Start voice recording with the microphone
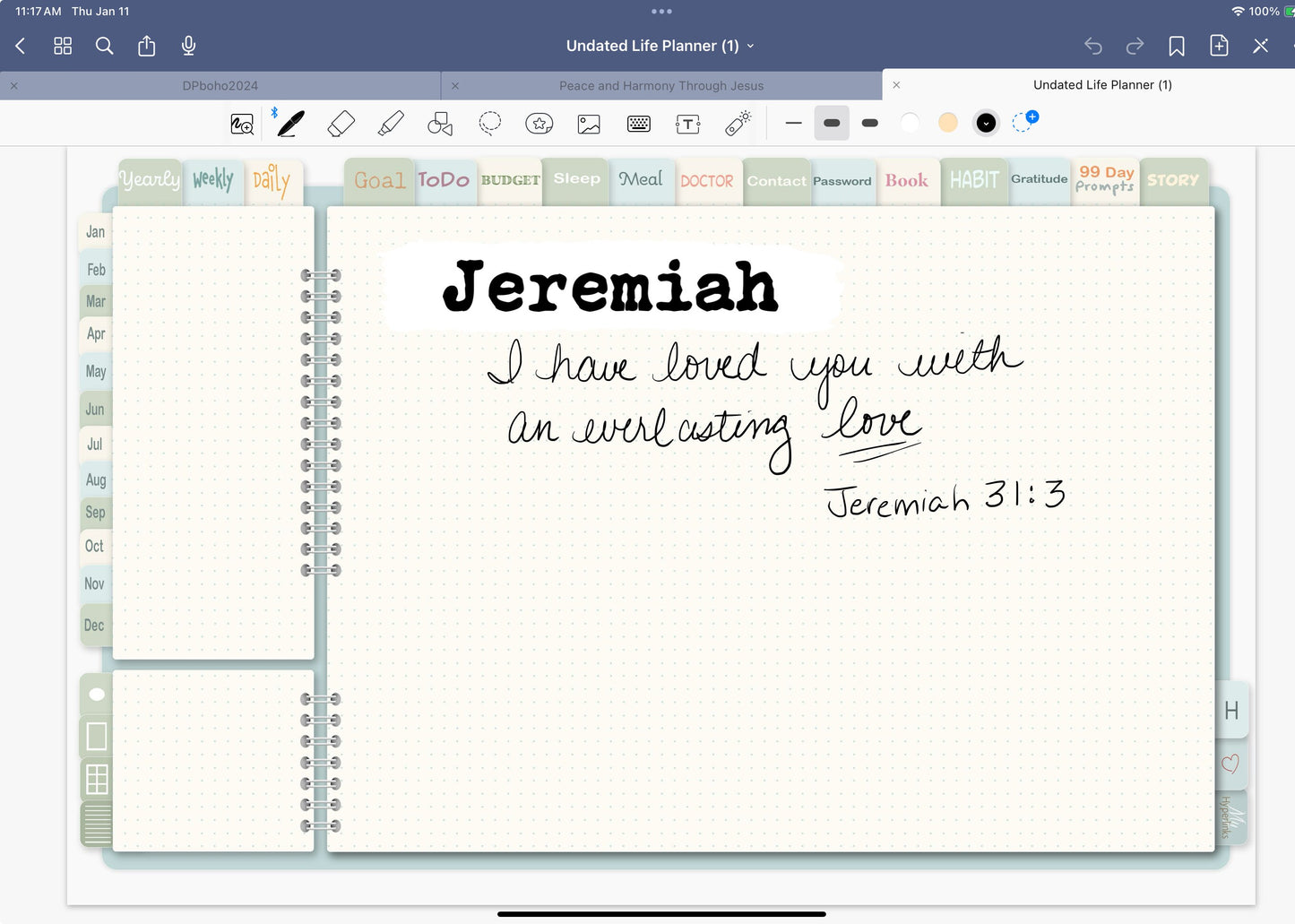Viewport: 1295px width, 924px height. pyautogui.click(x=188, y=45)
